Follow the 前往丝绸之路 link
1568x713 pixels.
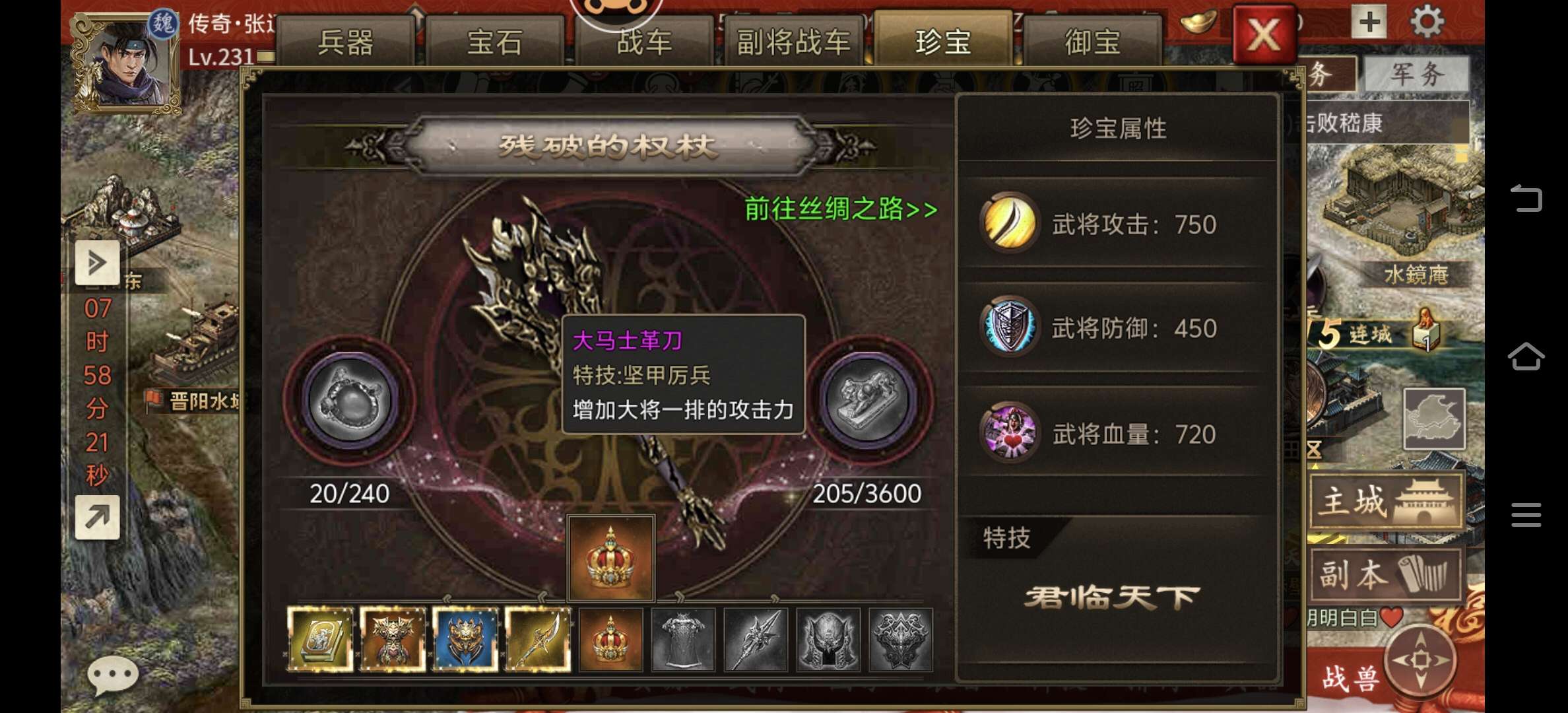click(x=841, y=209)
